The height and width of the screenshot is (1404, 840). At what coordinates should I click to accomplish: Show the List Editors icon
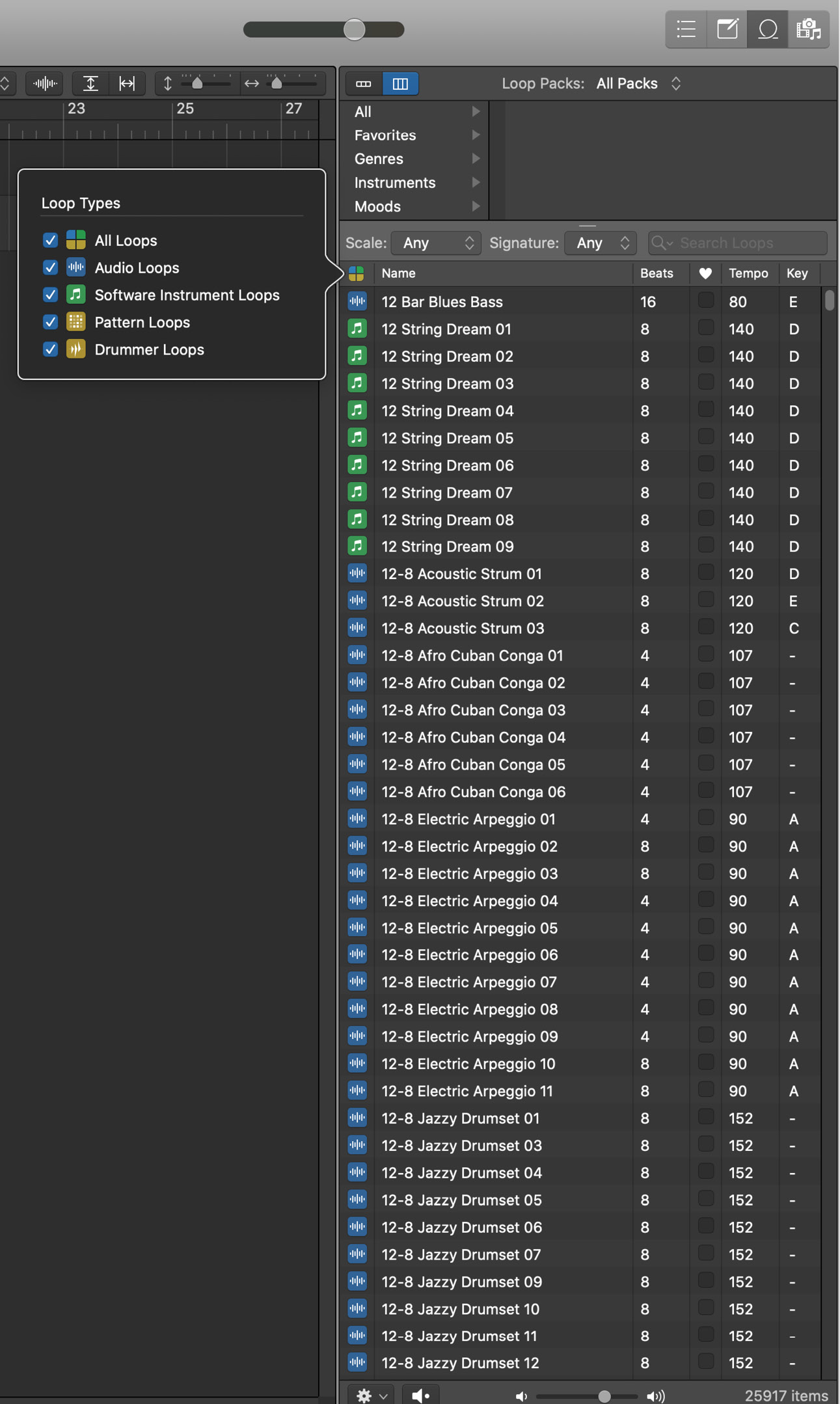pos(686,29)
